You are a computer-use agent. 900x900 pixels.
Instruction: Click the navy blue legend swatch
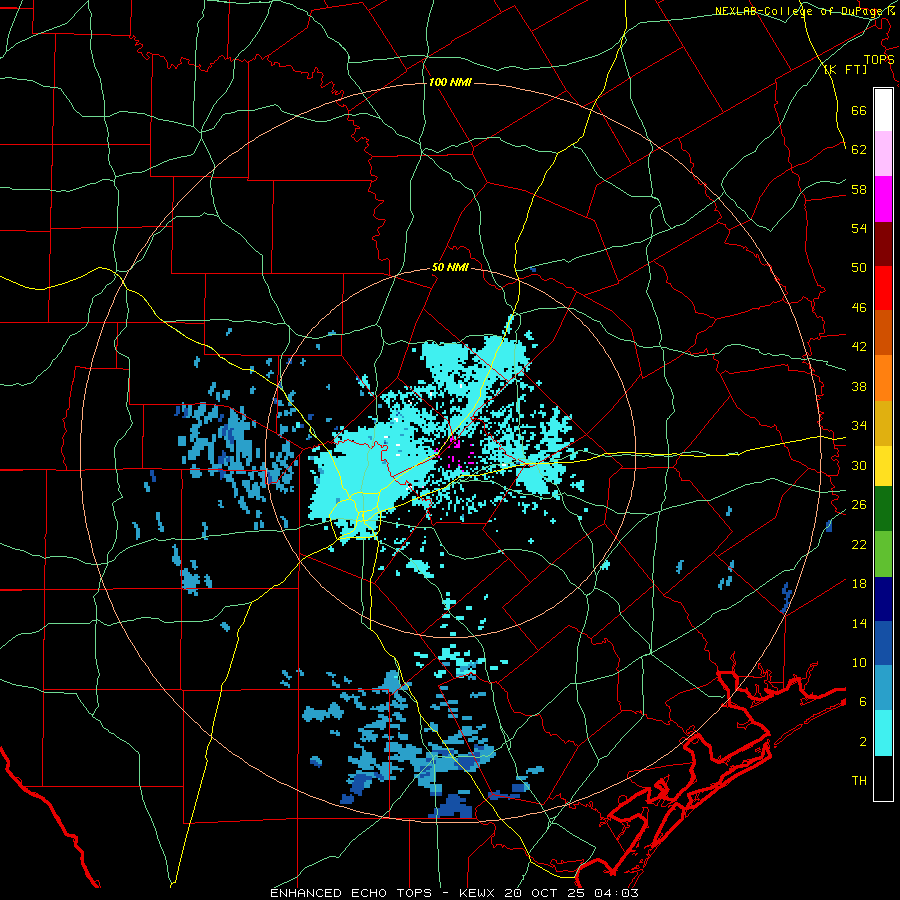pos(883,599)
